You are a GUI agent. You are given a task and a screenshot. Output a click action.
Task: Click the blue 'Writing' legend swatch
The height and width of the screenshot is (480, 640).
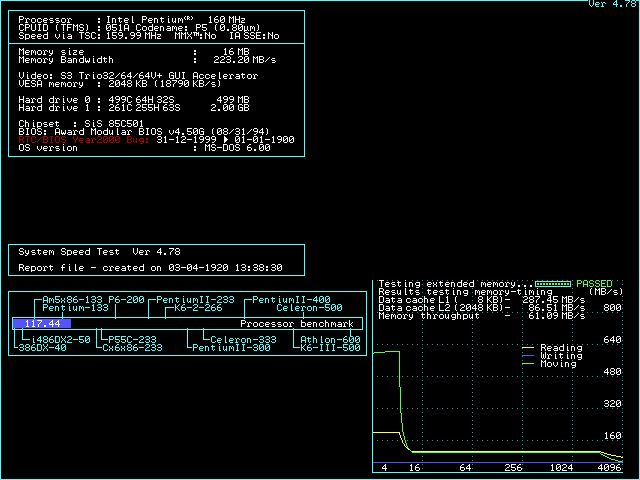coord(528,356)
